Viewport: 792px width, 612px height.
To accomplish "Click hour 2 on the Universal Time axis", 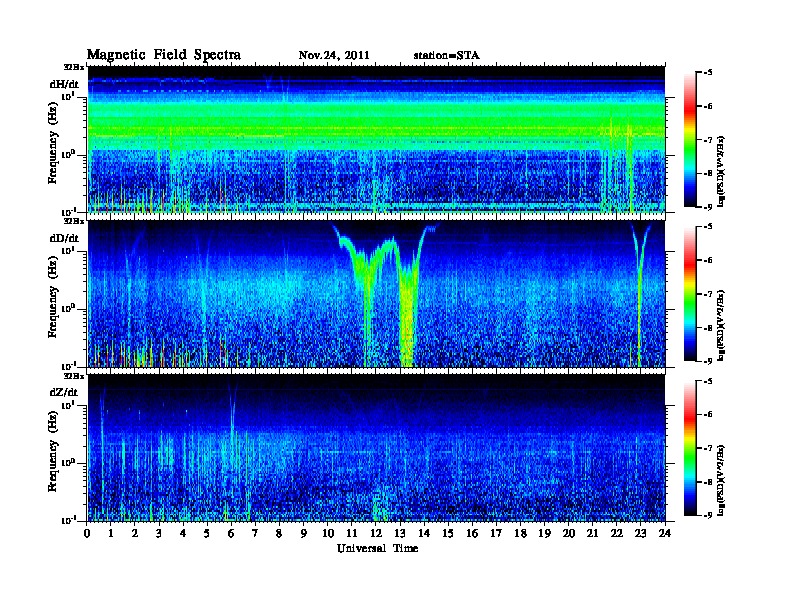I will click(x=135, y=534).
